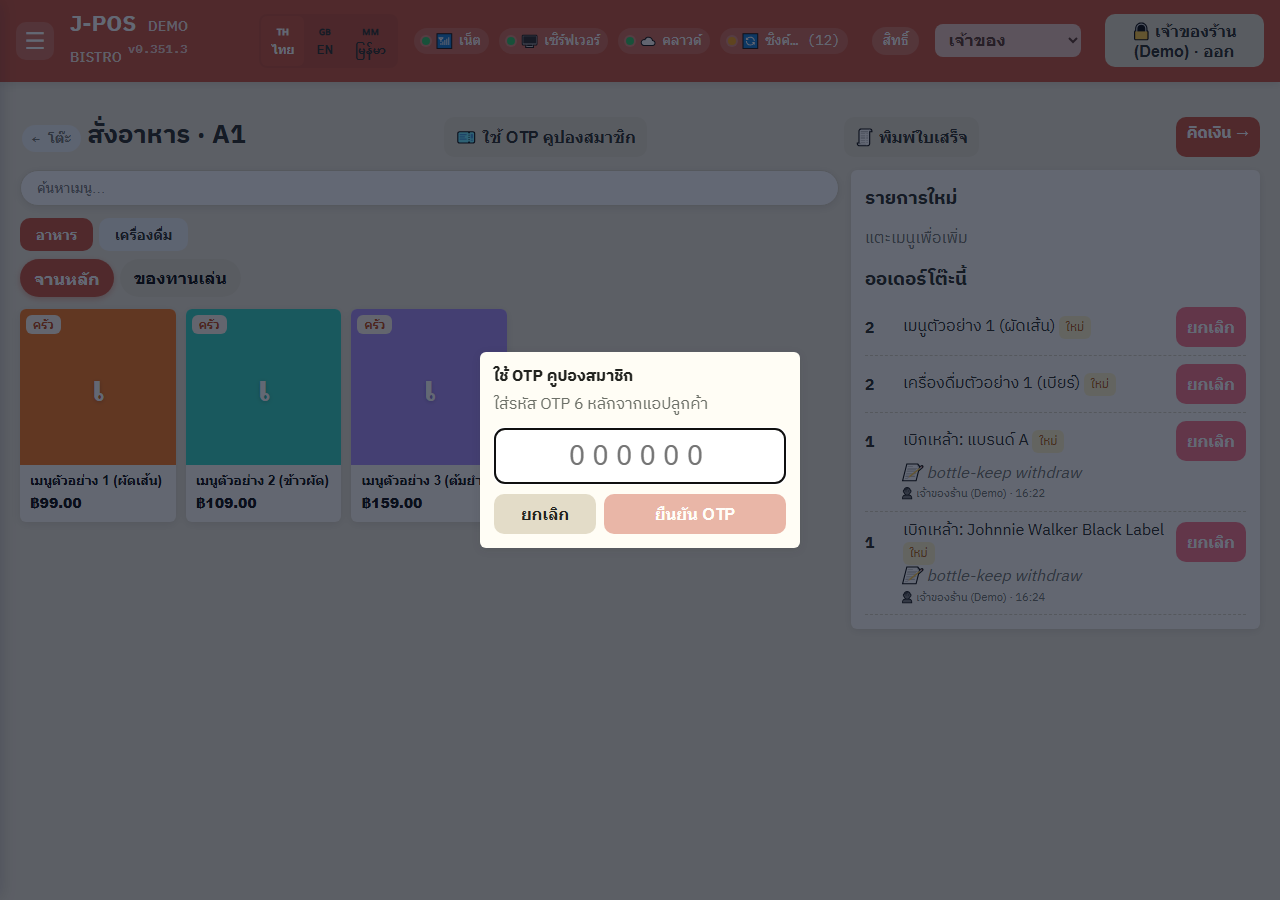Cancel order เบิกเหล้า: แบรนด์ A
This screenshot has width=1280, height=900.
(x=1211, y=441)
